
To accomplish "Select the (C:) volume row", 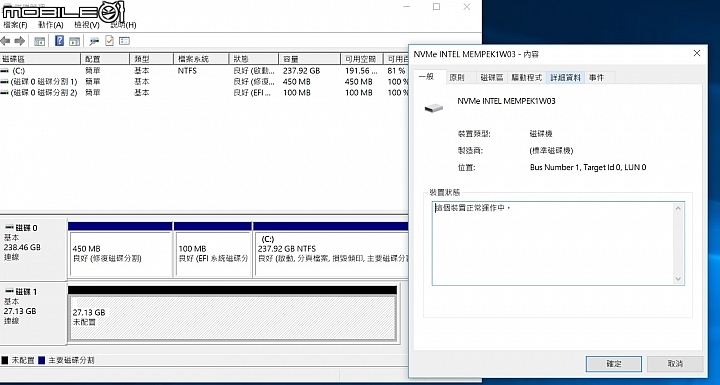I will tap(204, 71).
